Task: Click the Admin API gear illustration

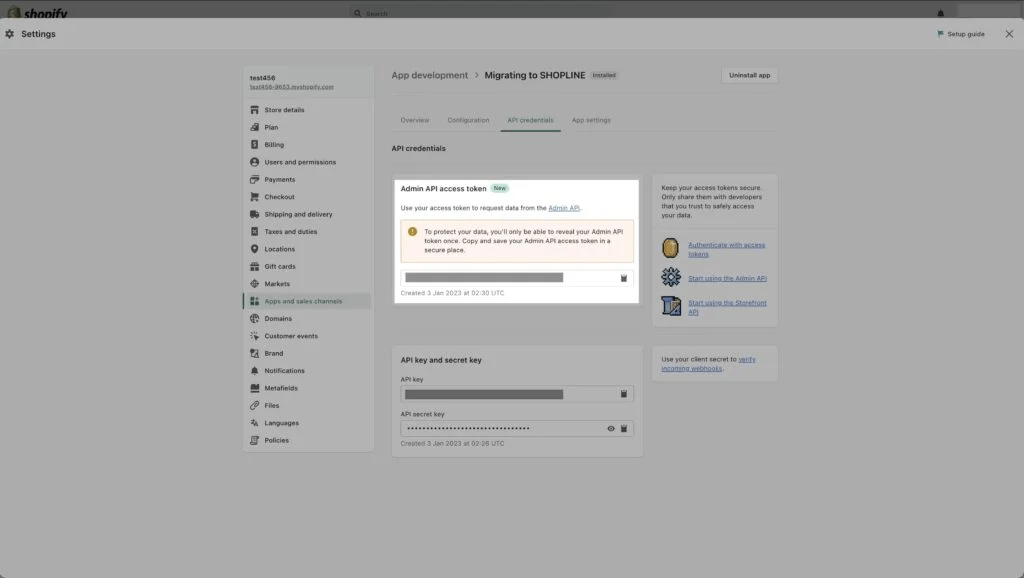Action: click(671, 277)
